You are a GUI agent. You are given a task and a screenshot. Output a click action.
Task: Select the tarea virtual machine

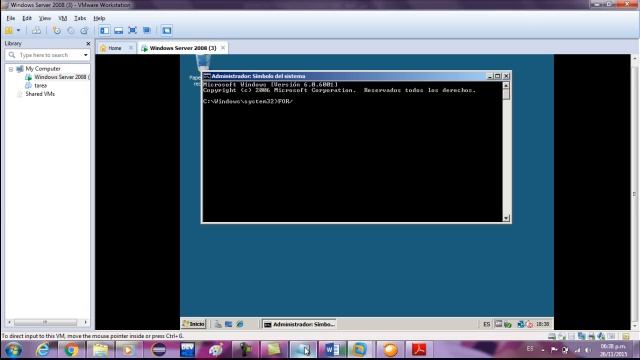tap(40, 85)
